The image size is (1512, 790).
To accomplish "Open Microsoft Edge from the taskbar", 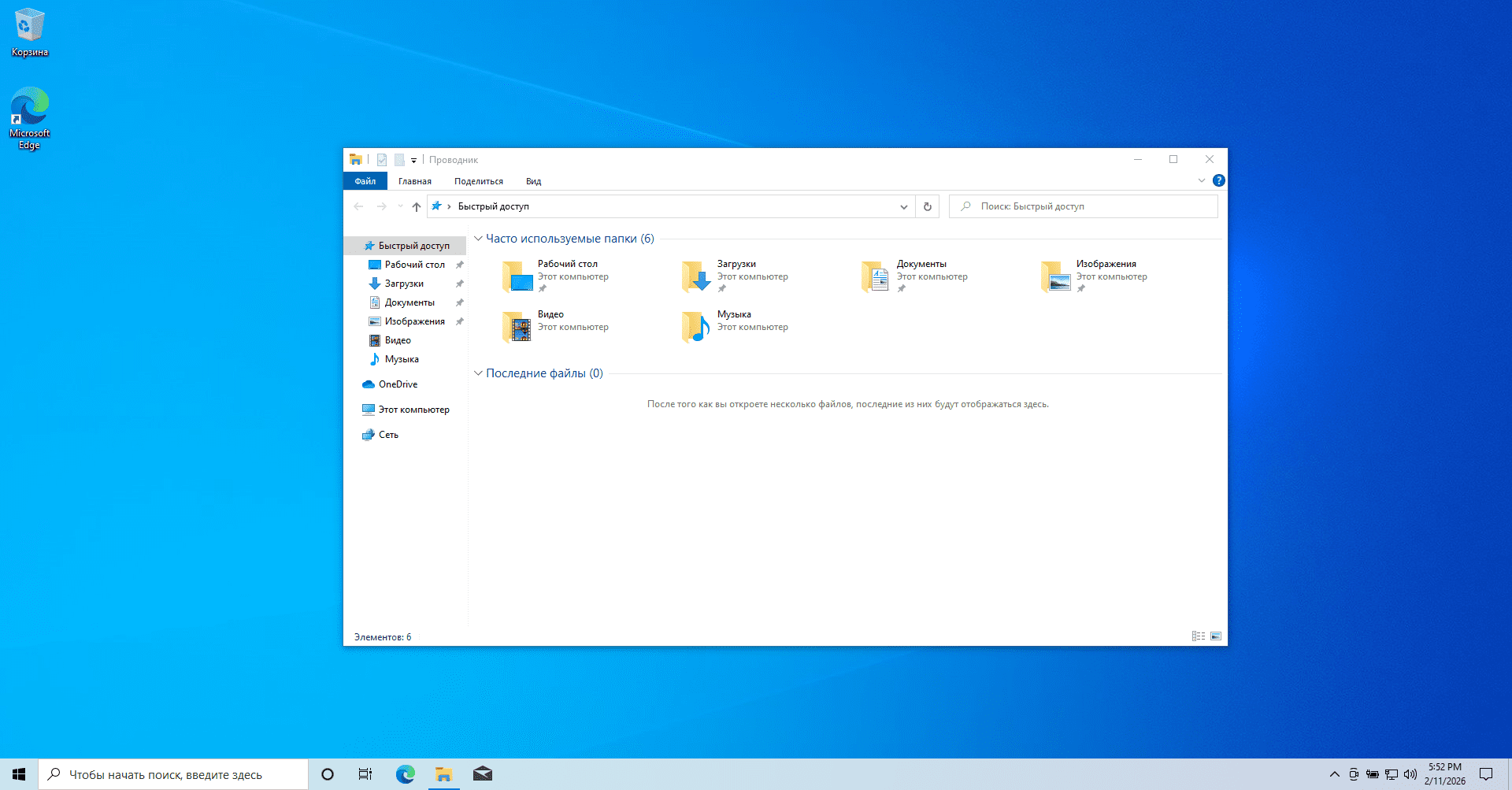I will click(x=406, y=774).
